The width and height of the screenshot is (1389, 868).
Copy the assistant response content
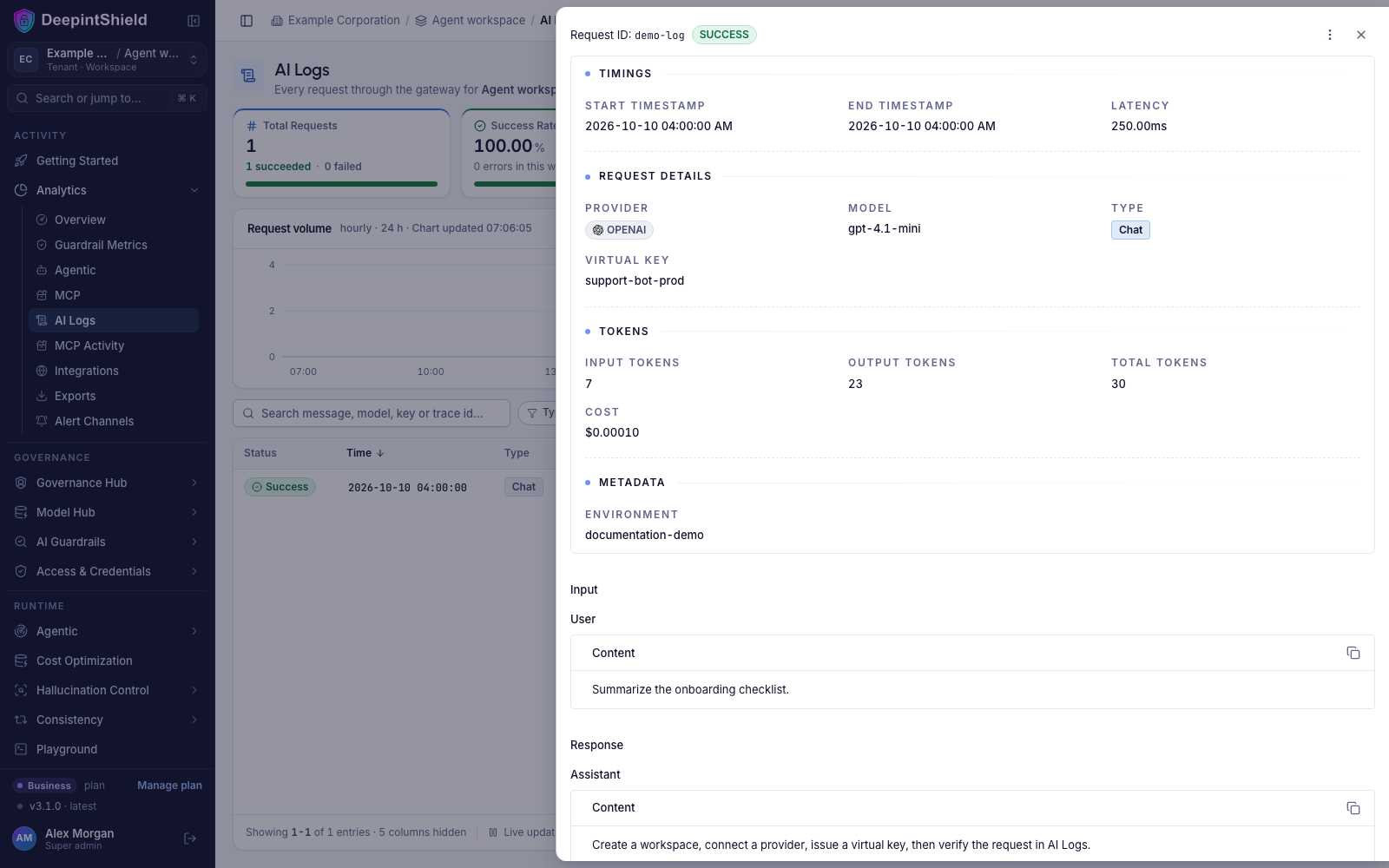point(1353,808)
